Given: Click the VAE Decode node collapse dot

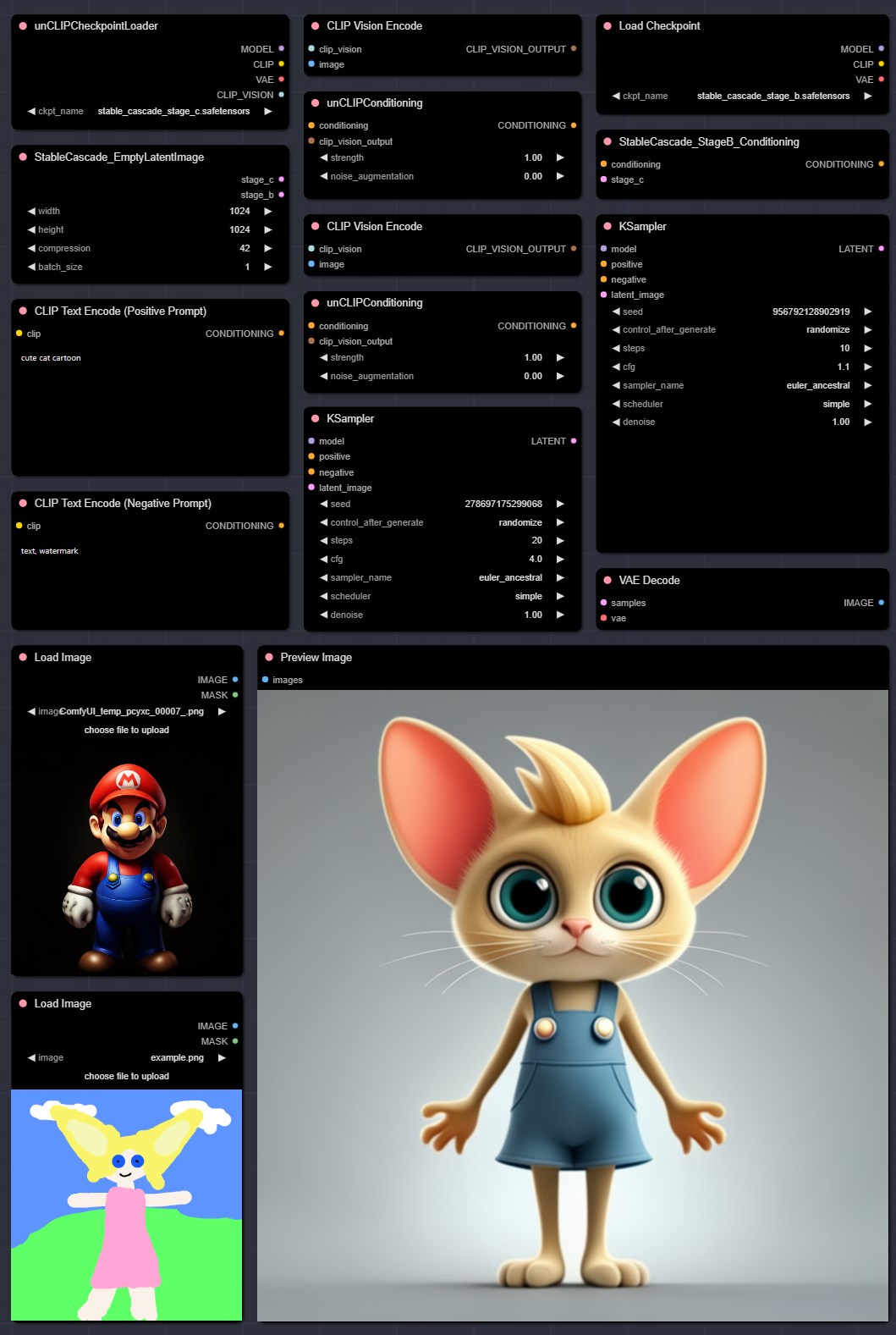Looking at the screenshot, I should pyautogui.click(x=607, y=580).
